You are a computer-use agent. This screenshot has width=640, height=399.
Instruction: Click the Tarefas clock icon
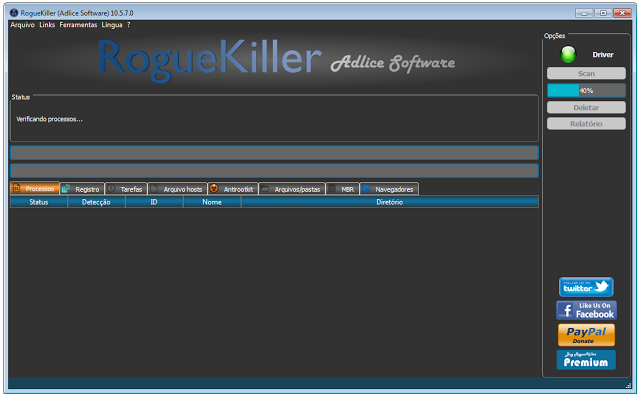click(111, 189)
